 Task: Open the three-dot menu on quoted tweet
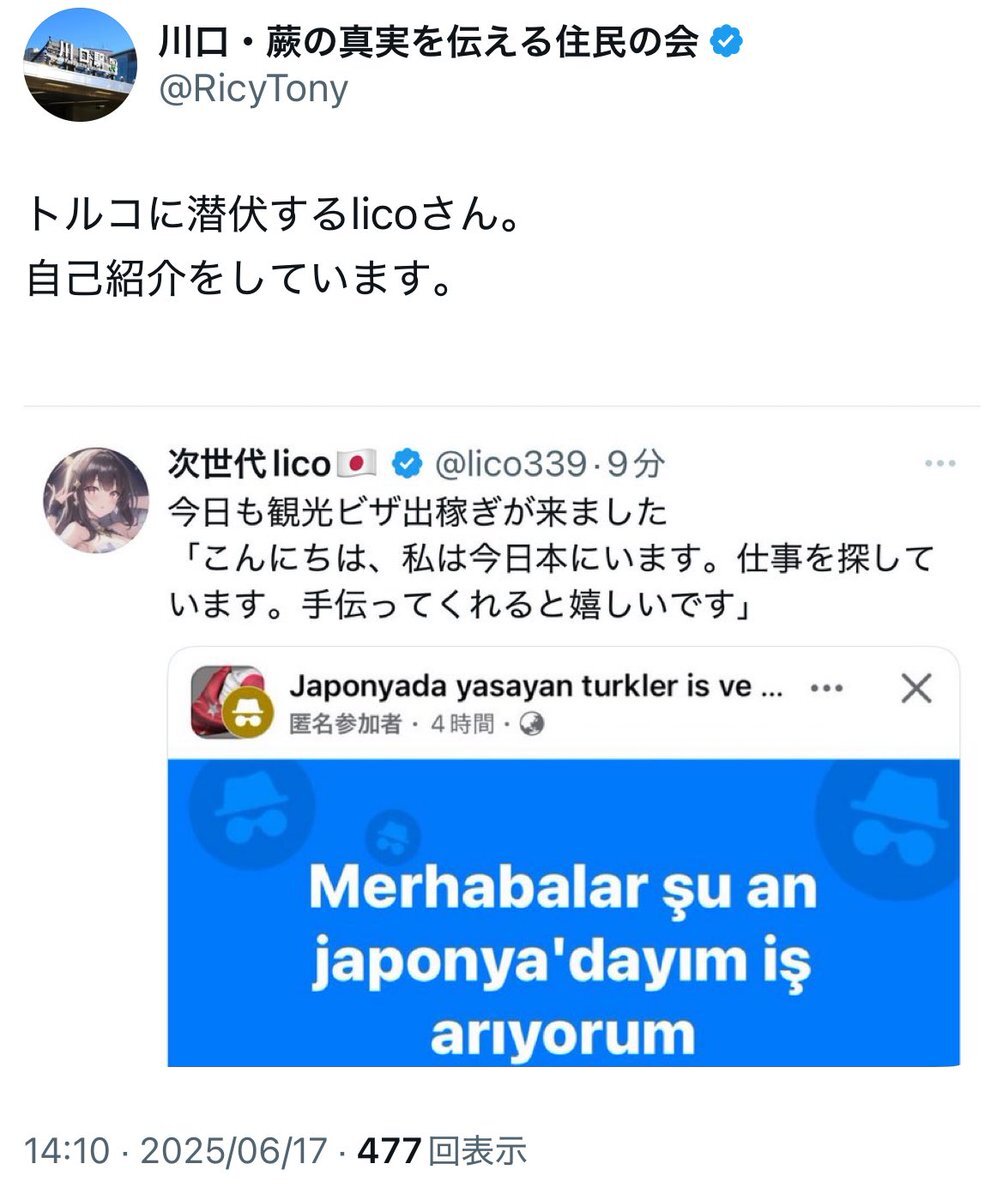(x=940, y=464)
